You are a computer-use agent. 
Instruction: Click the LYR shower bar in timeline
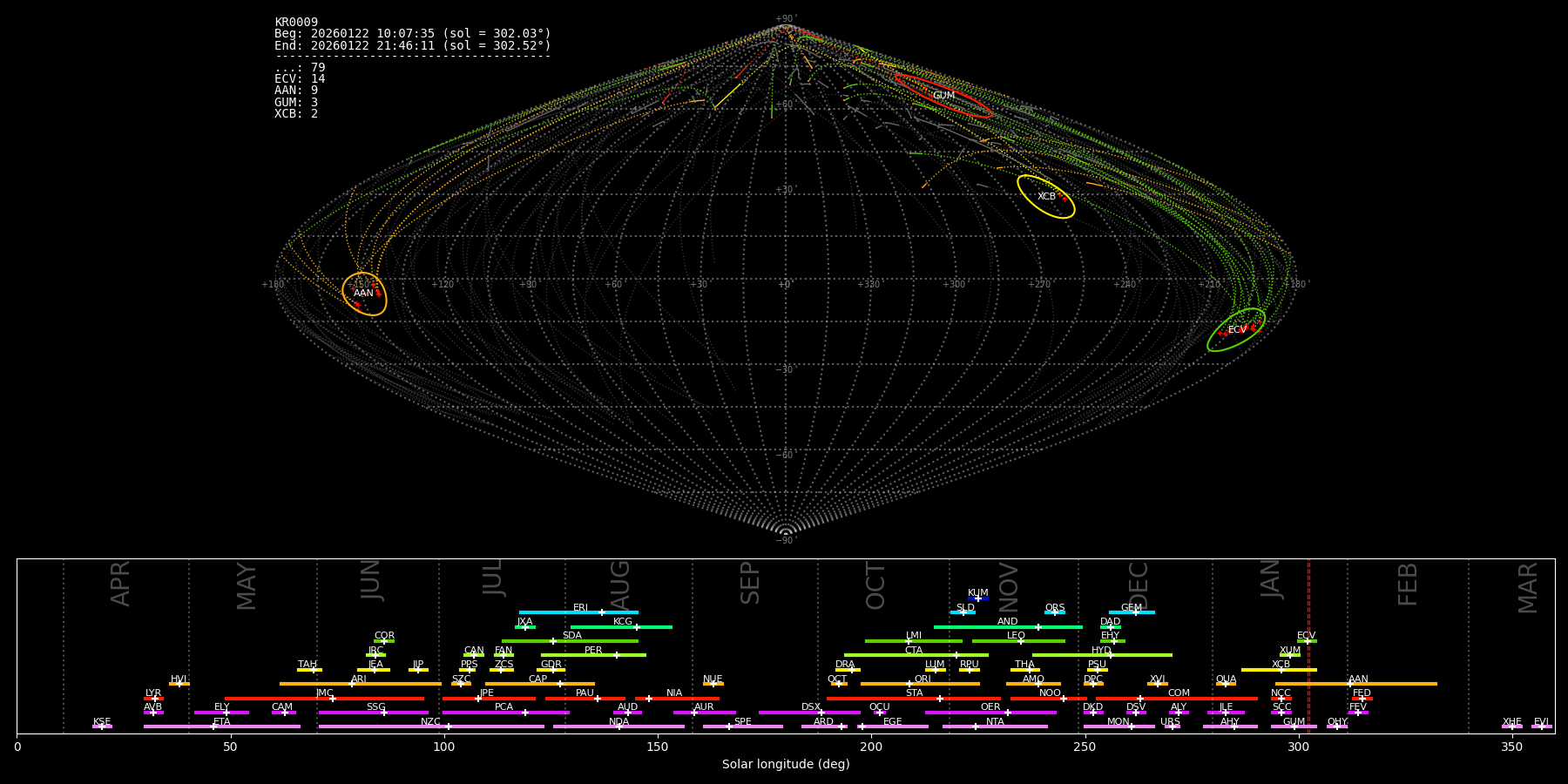click(x=153, y=699)
